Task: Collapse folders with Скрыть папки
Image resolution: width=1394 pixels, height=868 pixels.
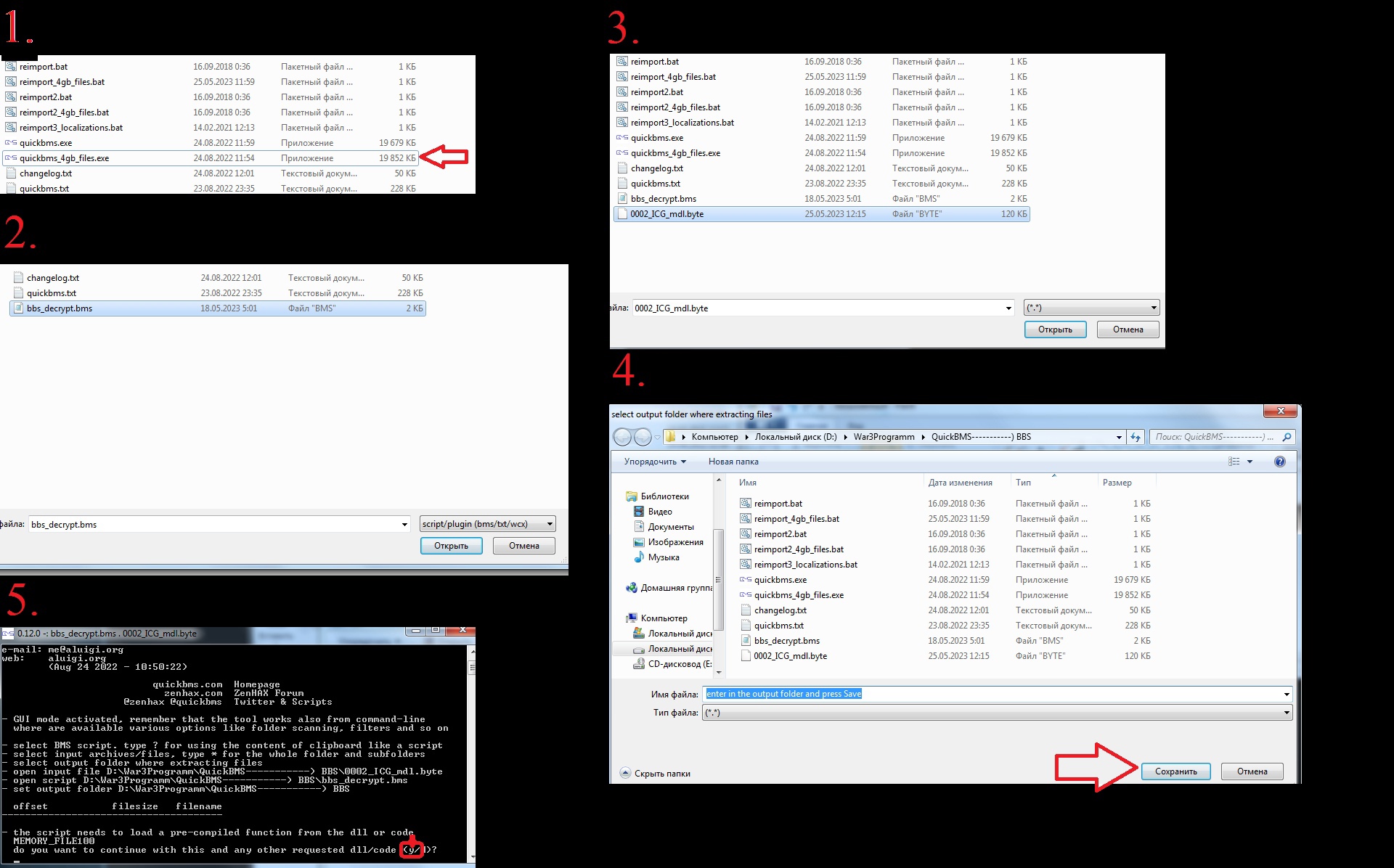Action: coord(656,774)
